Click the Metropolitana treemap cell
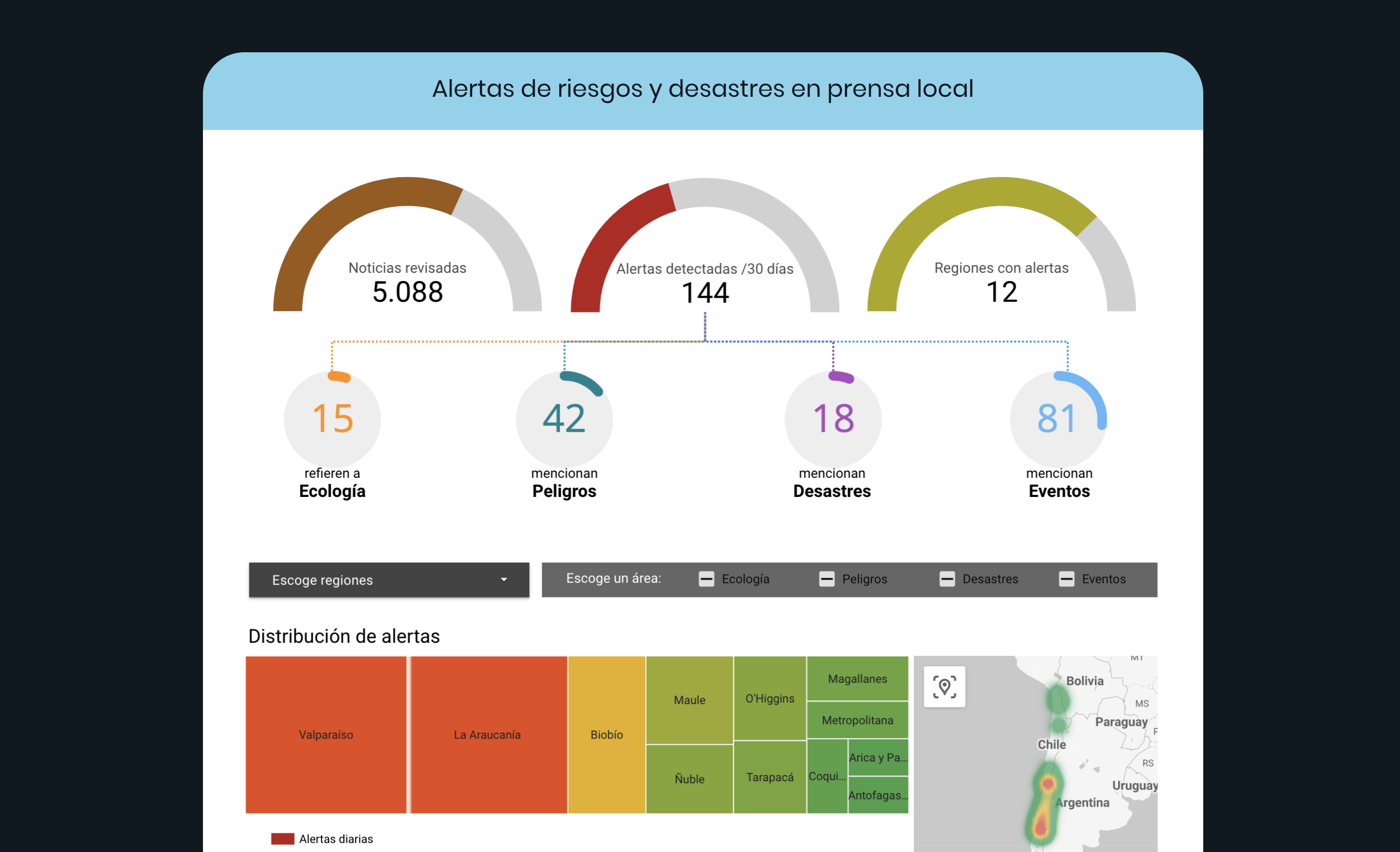The height and width of the screenshot is (852, 1400). [x=857, y=719]
